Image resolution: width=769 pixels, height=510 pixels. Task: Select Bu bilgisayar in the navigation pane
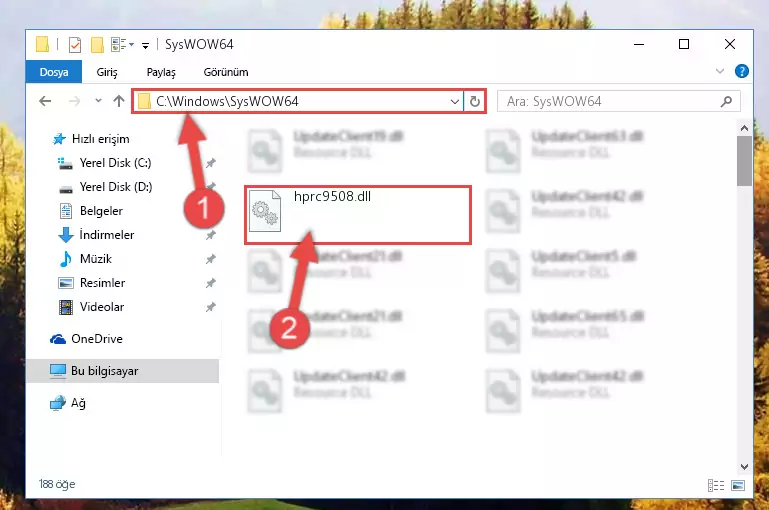click(x=104, y=371)
